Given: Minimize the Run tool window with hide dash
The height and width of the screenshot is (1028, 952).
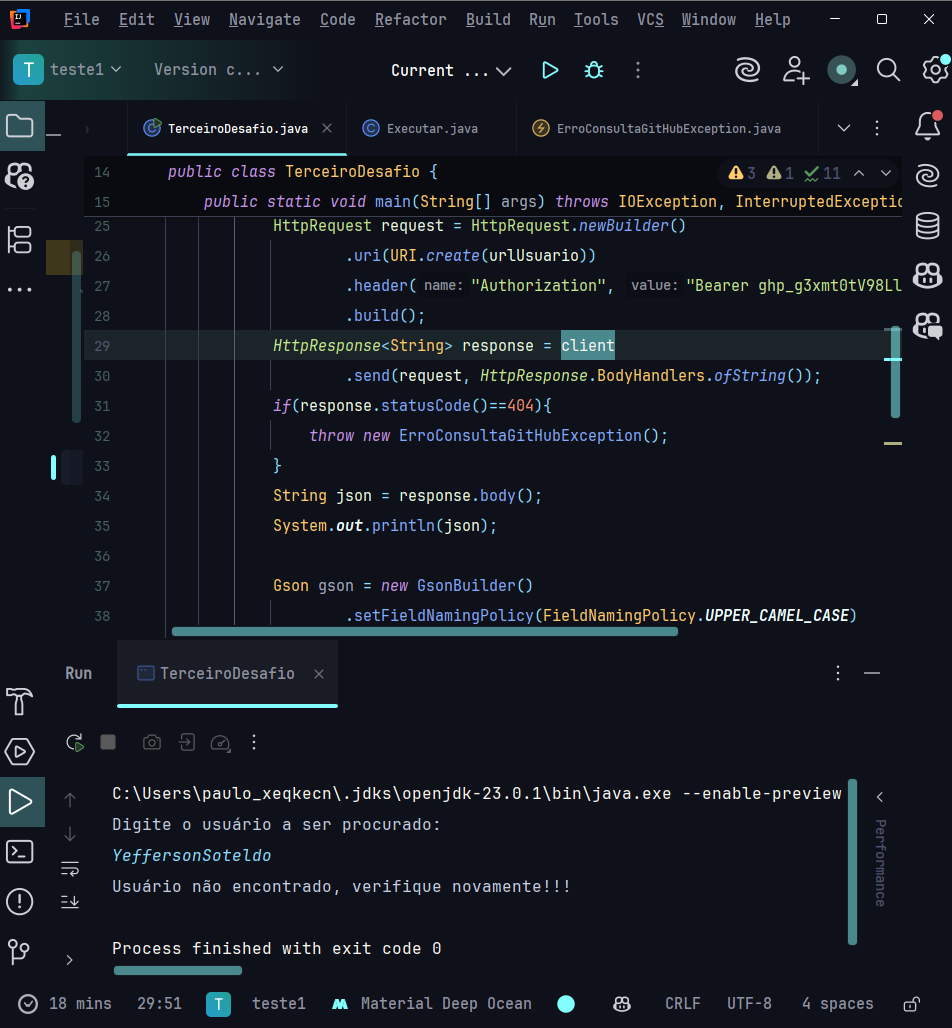Looking at the screenshot, I should 871,673.
